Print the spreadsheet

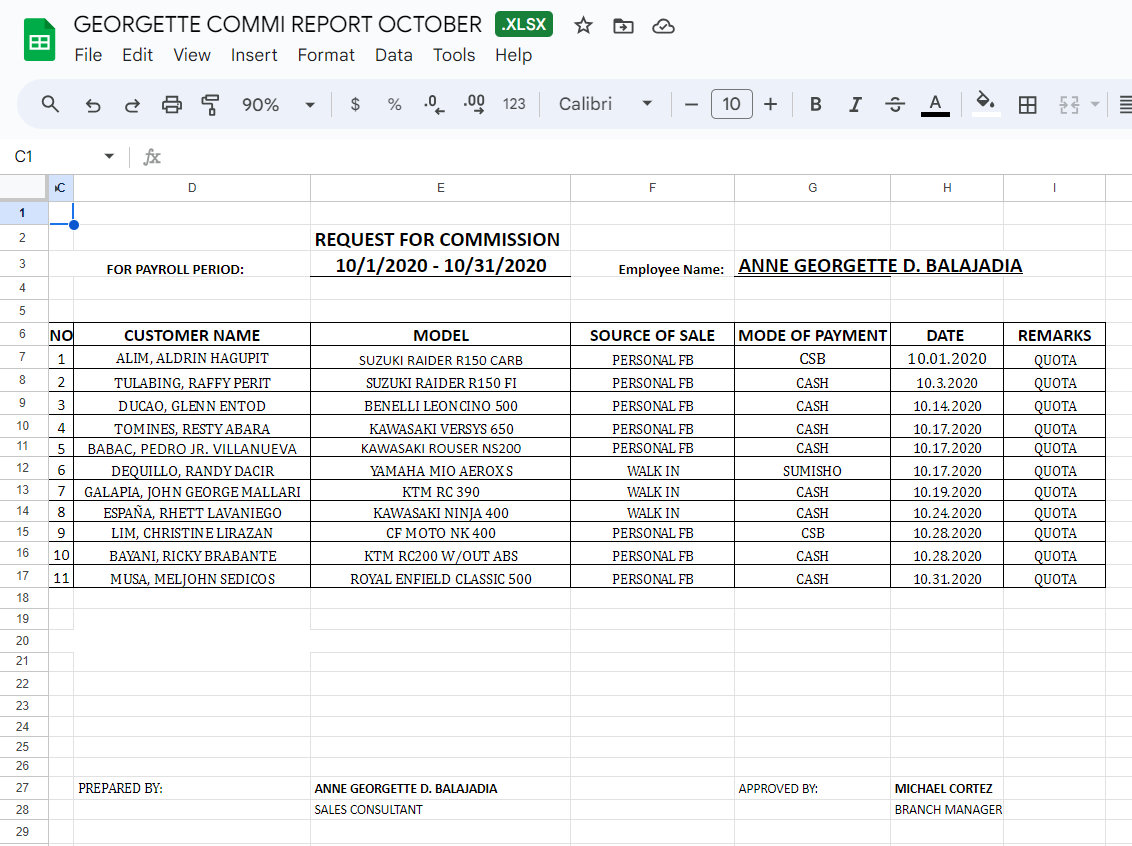171,105
